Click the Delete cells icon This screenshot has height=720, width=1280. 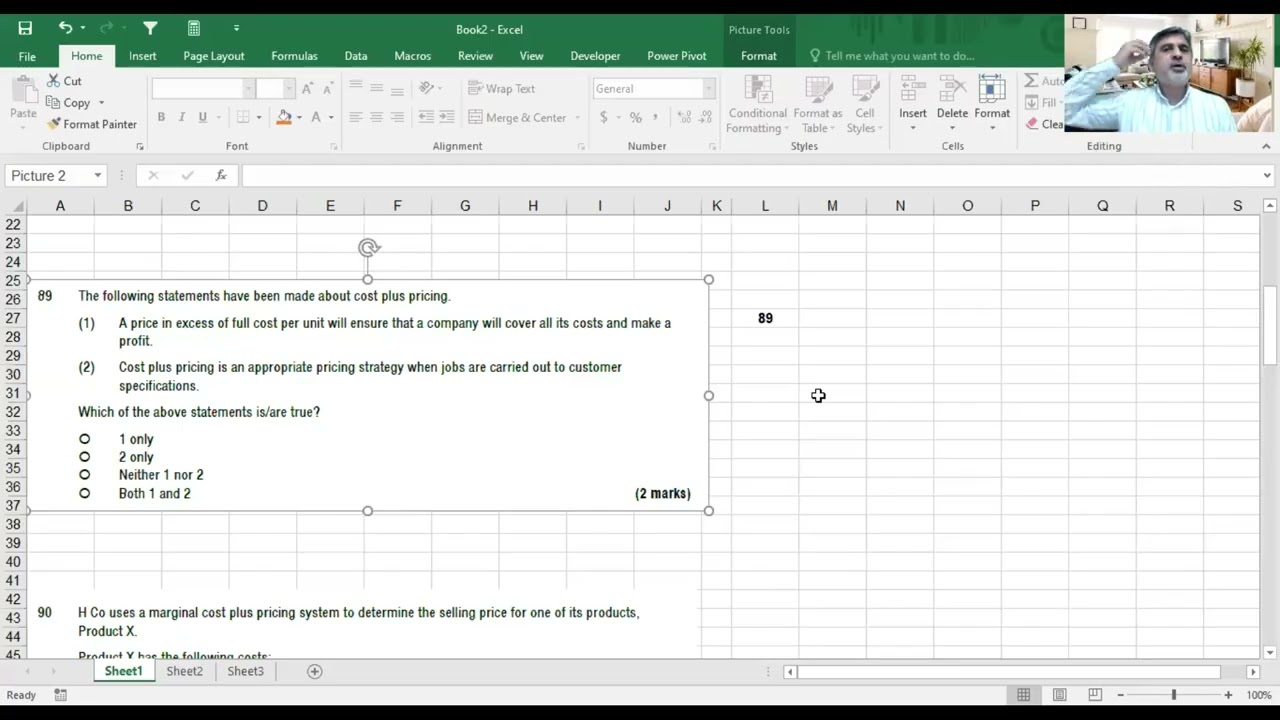coord(952,90)
